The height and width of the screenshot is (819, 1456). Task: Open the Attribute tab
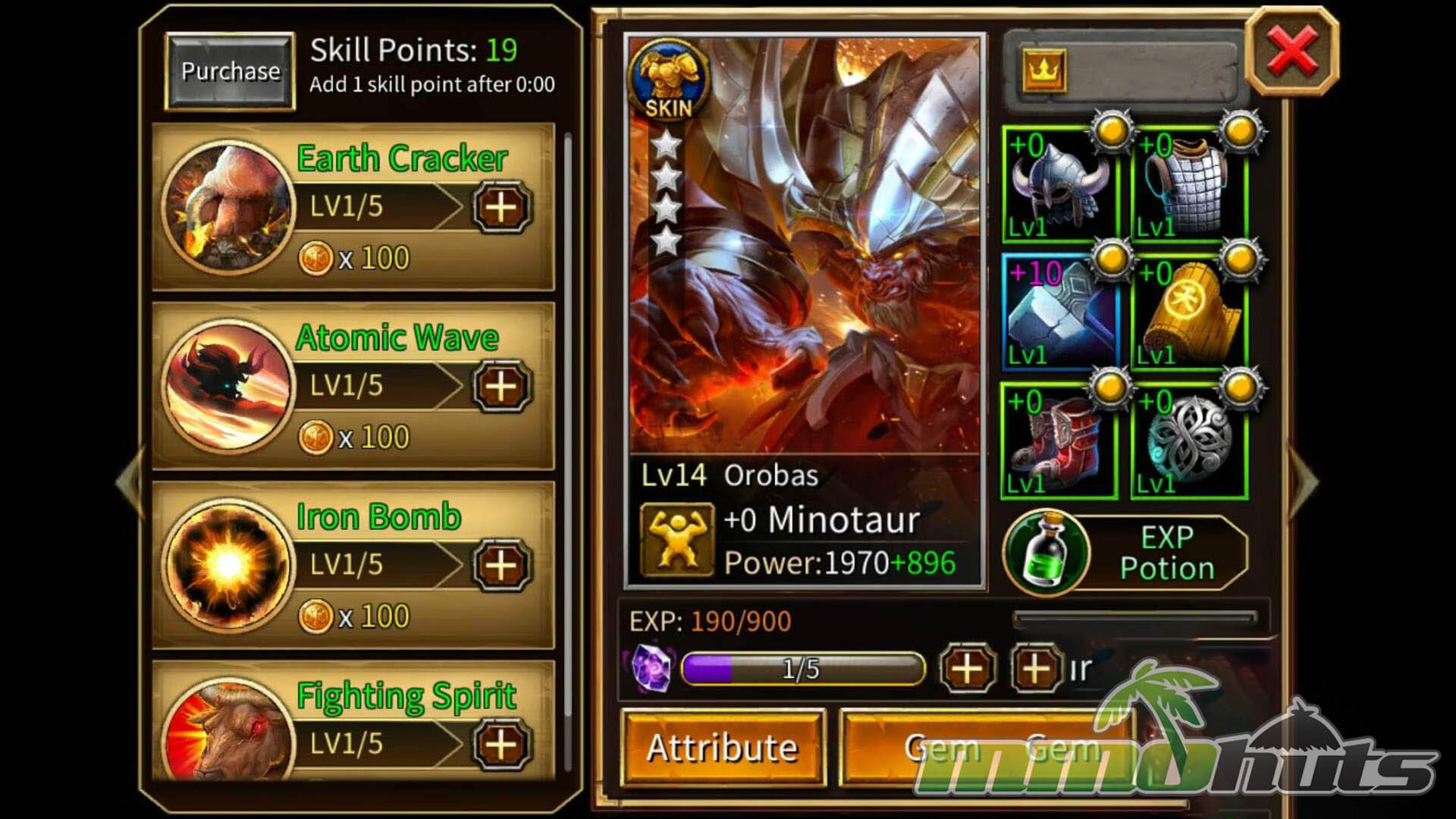(723, 748)
